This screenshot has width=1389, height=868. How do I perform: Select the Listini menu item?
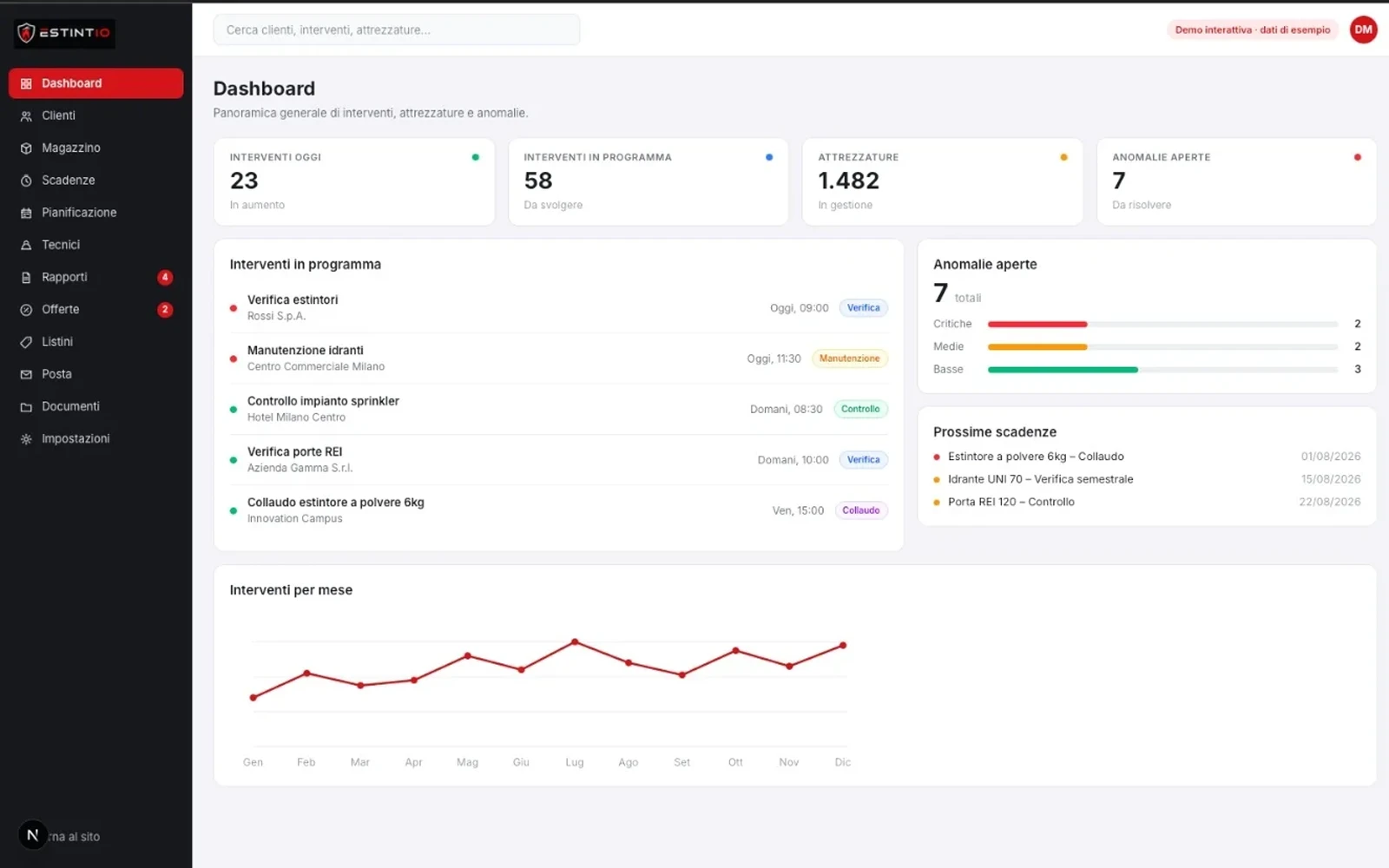click(x=96, y=342)
